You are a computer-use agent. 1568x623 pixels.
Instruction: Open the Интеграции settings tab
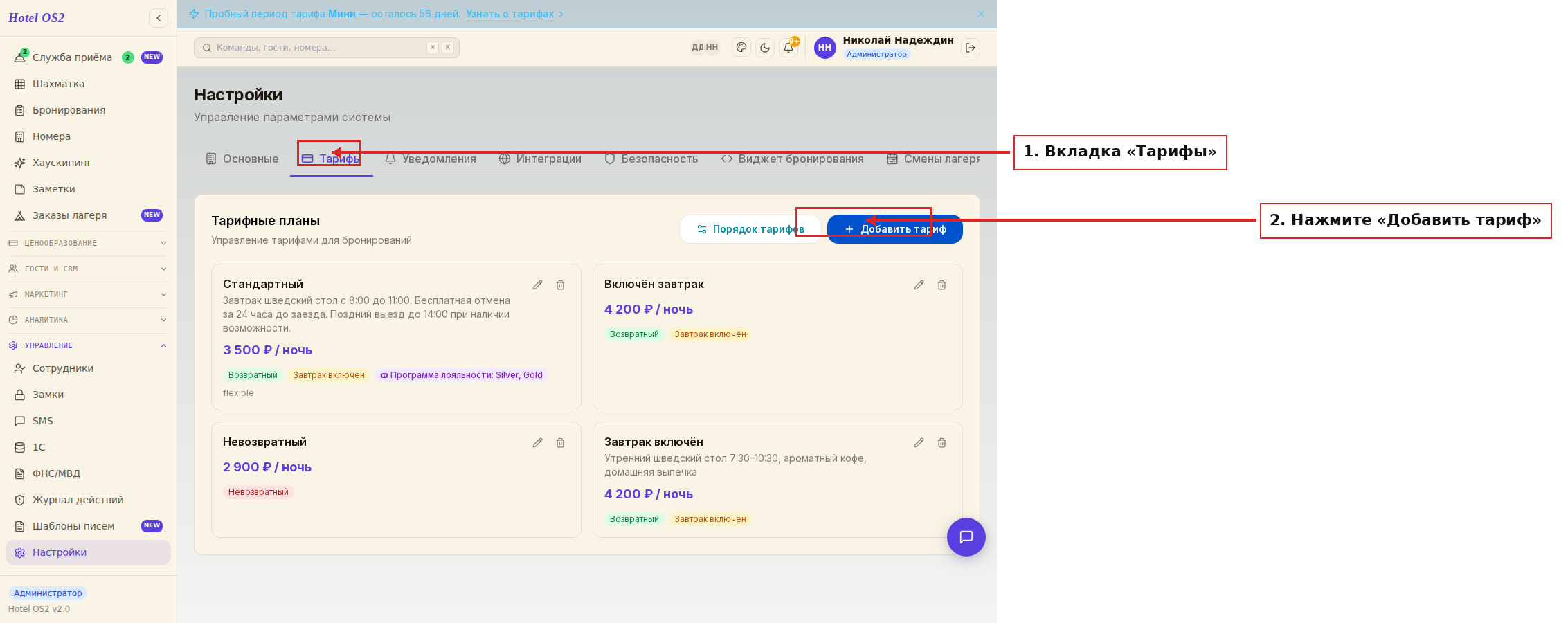click(540, 159)
